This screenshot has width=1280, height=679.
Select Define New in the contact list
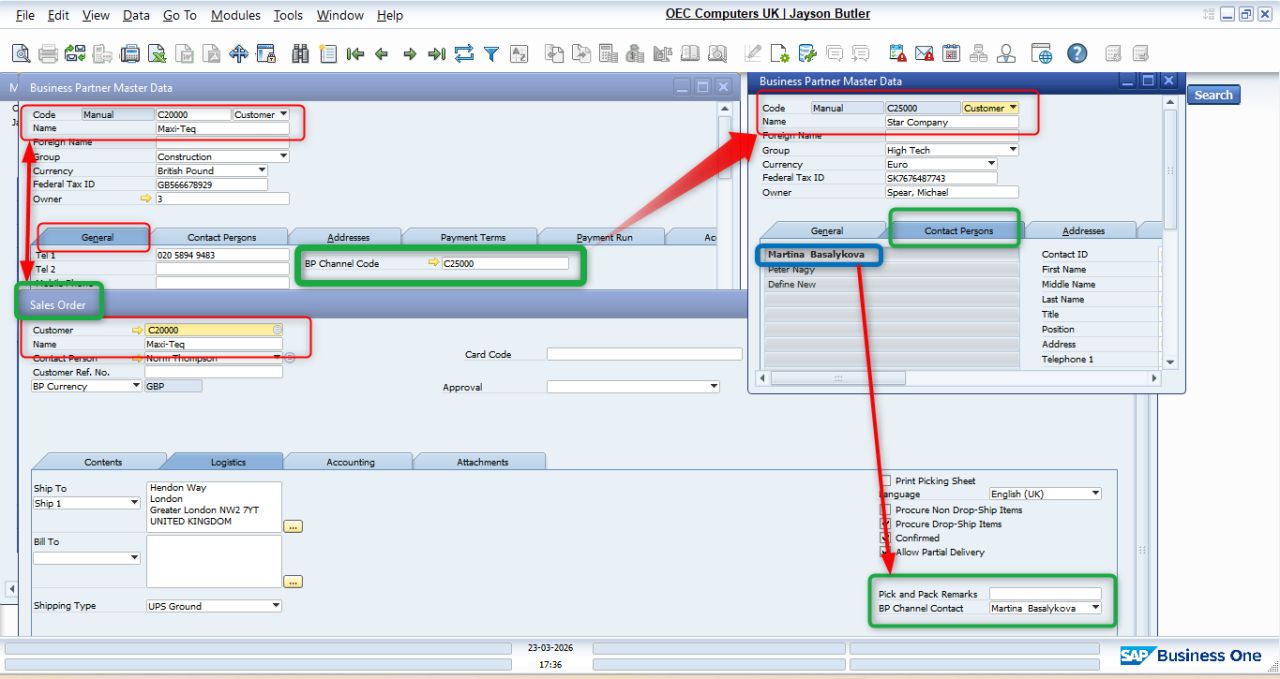tap(891, 285)
